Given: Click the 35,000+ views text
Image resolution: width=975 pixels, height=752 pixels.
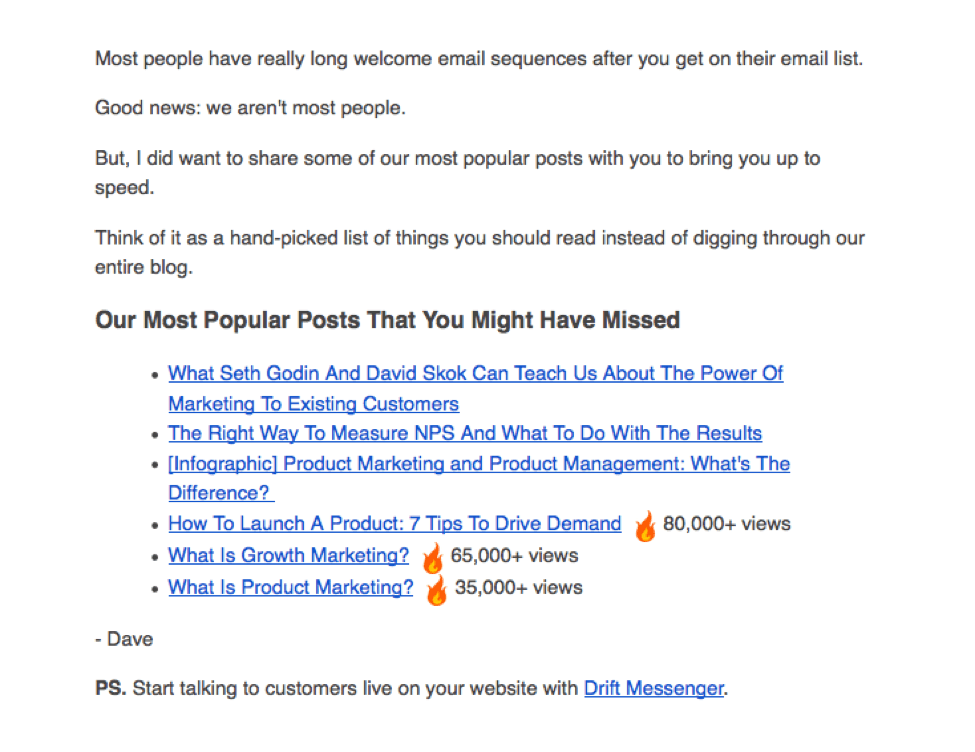Looking at the screenshot, I should click(518, 588).
